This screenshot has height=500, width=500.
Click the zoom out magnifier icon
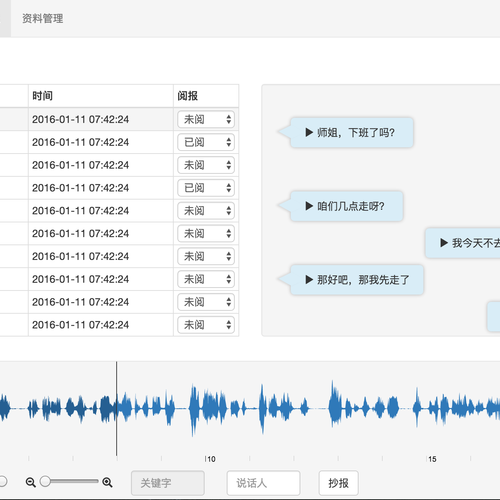coord(31,482)
